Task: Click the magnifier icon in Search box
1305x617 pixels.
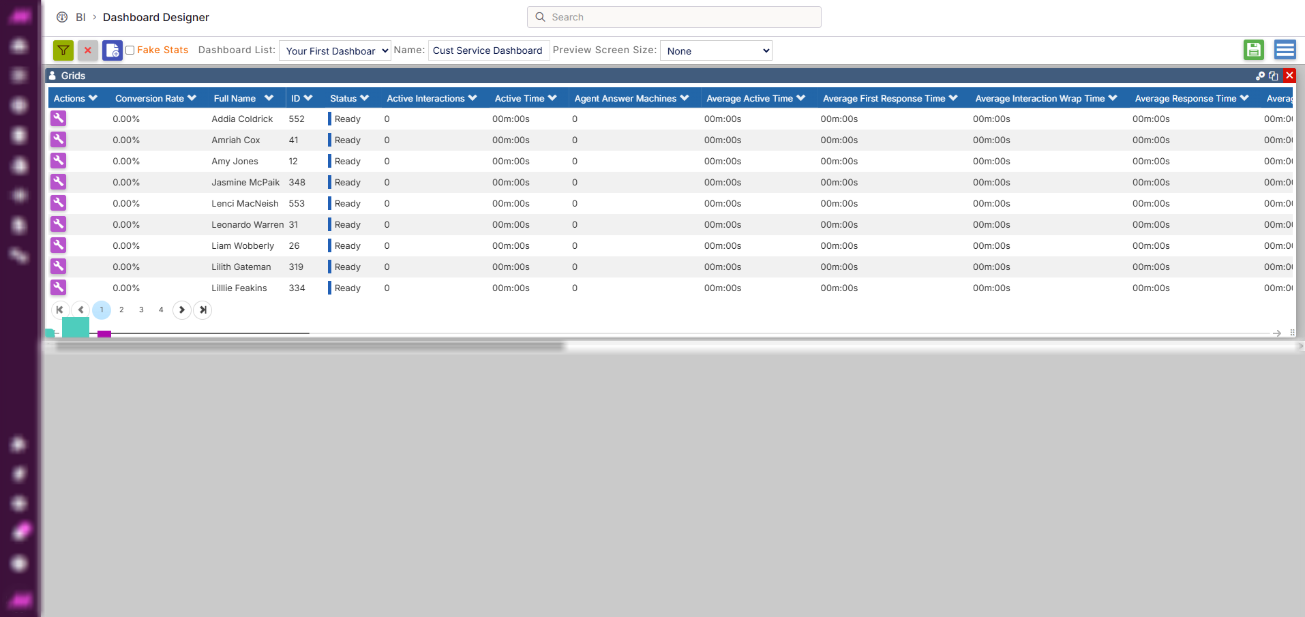Action: (x=540, y=17)
